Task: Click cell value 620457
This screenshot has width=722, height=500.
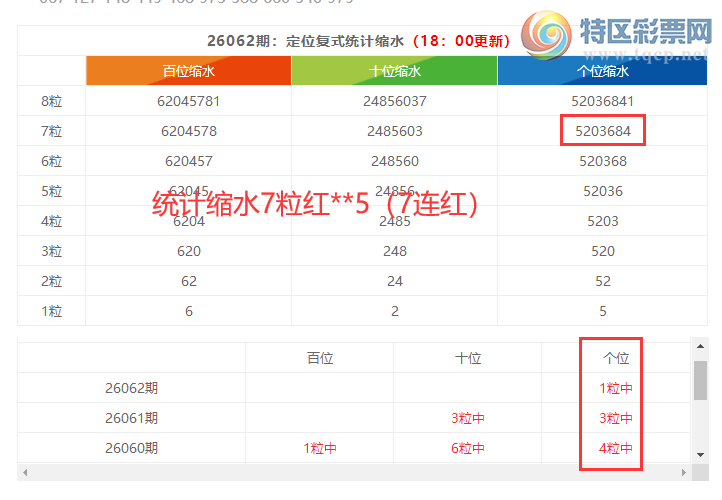Action: point(189,161)
